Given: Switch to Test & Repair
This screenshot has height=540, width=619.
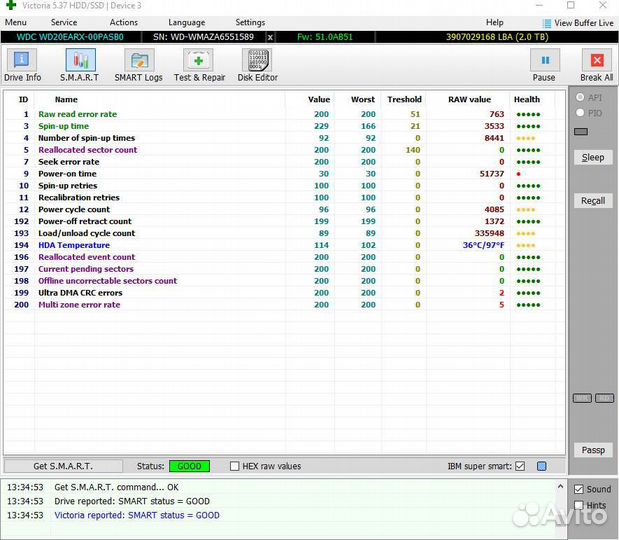Looking at the screenshot, I should (x=199, y=65).
